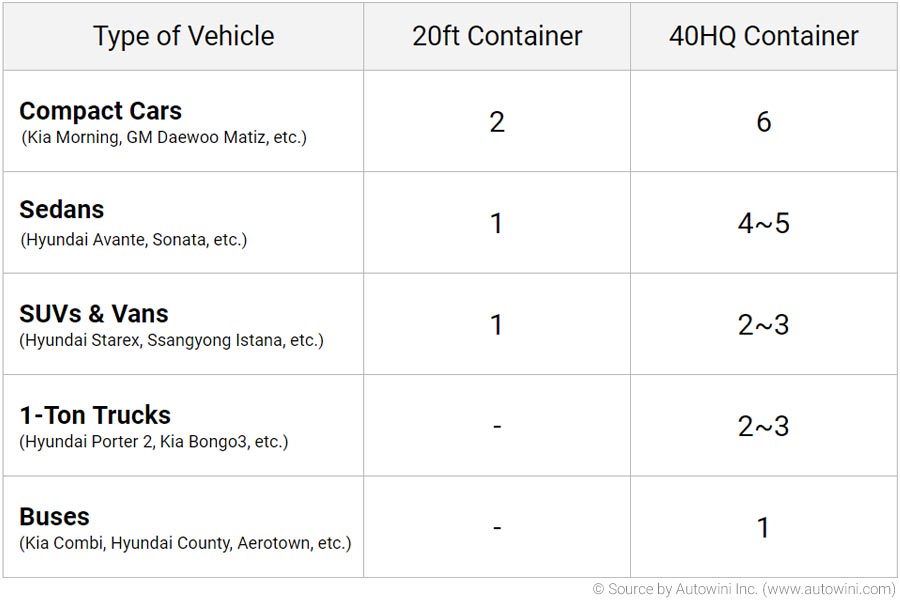Image resolution: width=900 pixels, height=600 pixels.
Task: Select the 40HQ value "1" for Buses
Action: click(763, 528)
